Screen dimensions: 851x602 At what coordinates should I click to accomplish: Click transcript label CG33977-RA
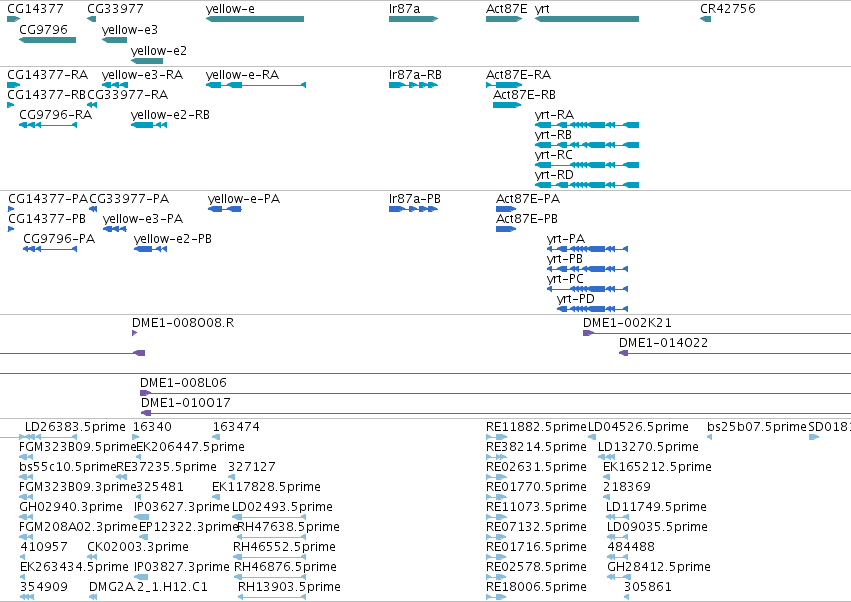click(128, 94)
